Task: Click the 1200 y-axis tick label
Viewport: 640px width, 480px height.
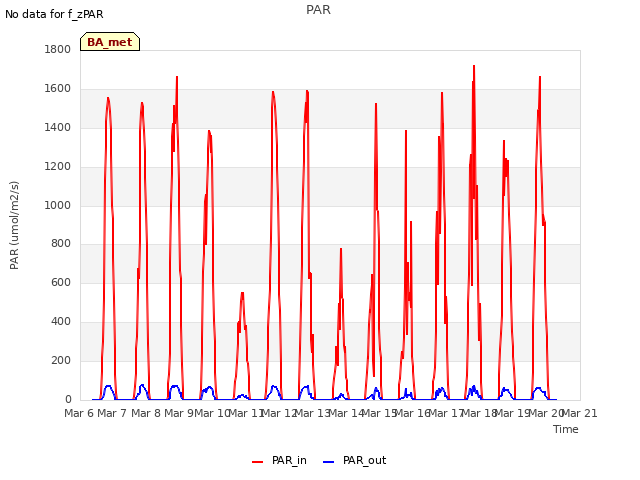Action: [x=58, y=167]
